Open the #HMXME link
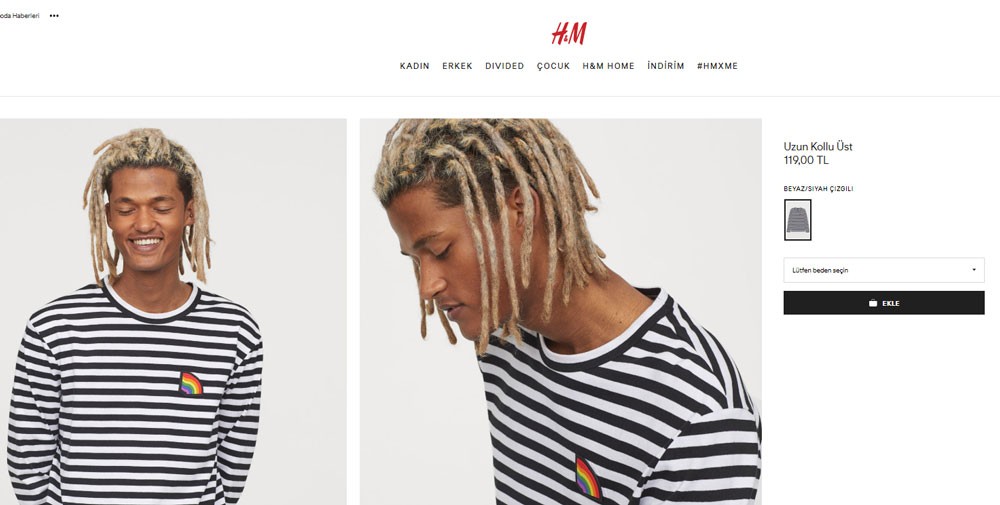The height and width of the screenshot is (505, 1000). point(717,66)
